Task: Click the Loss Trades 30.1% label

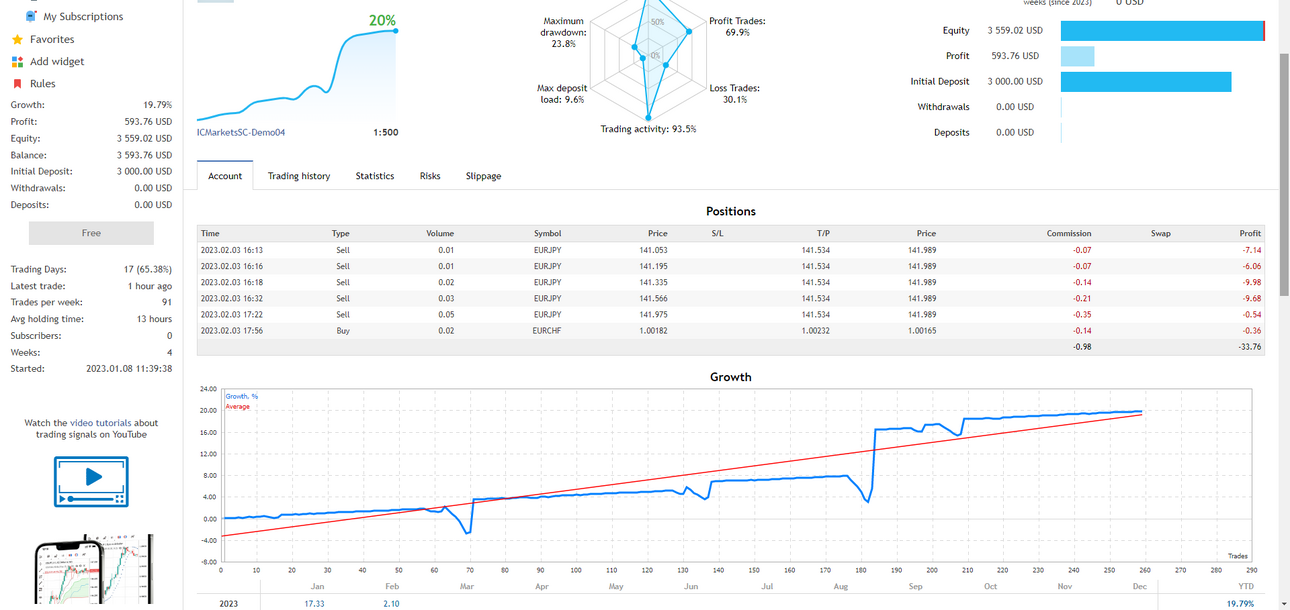Action: (x=735, y=94)
